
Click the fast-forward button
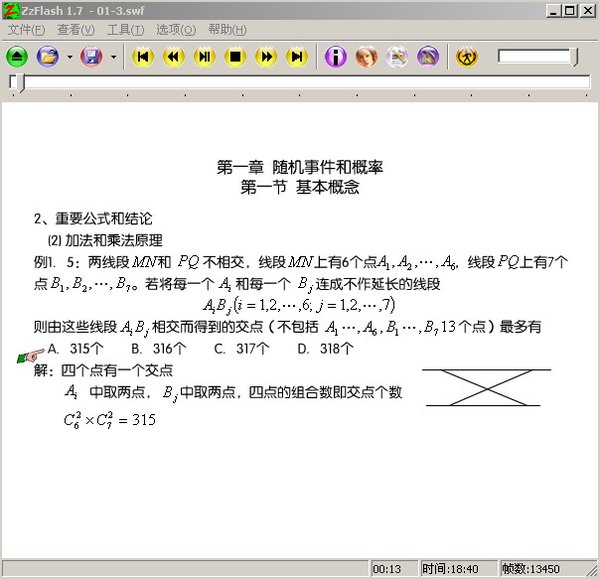point(266,57)
